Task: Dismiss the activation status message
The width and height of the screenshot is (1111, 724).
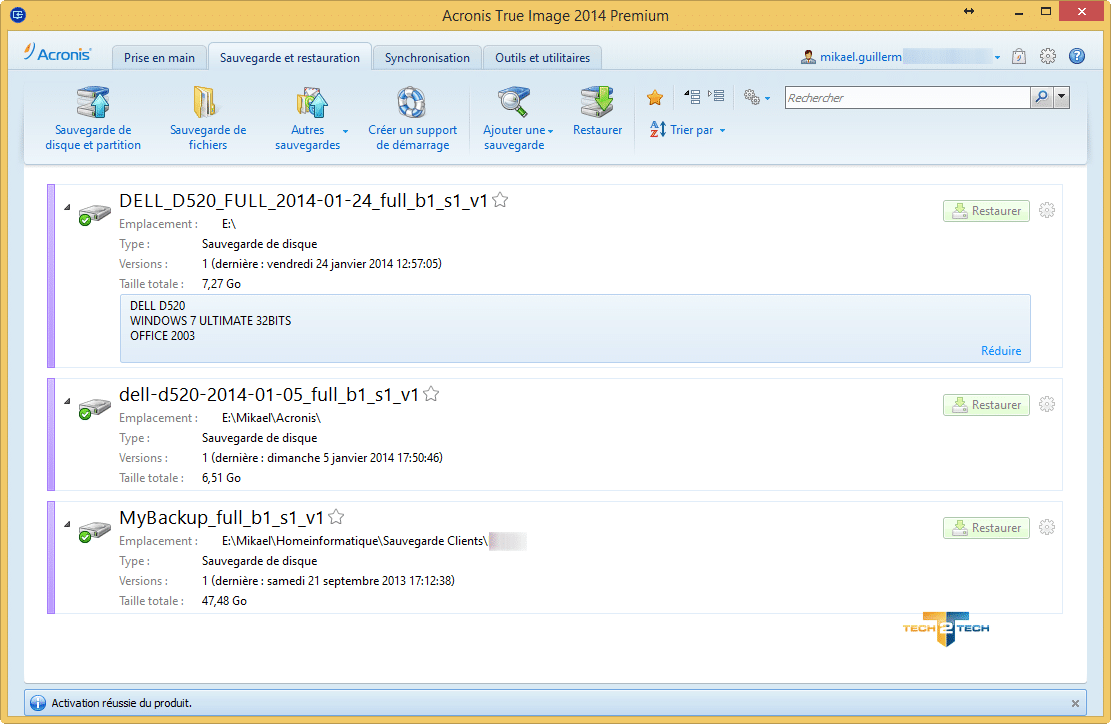Action: pyautogui.click(x=1075, y=703)
